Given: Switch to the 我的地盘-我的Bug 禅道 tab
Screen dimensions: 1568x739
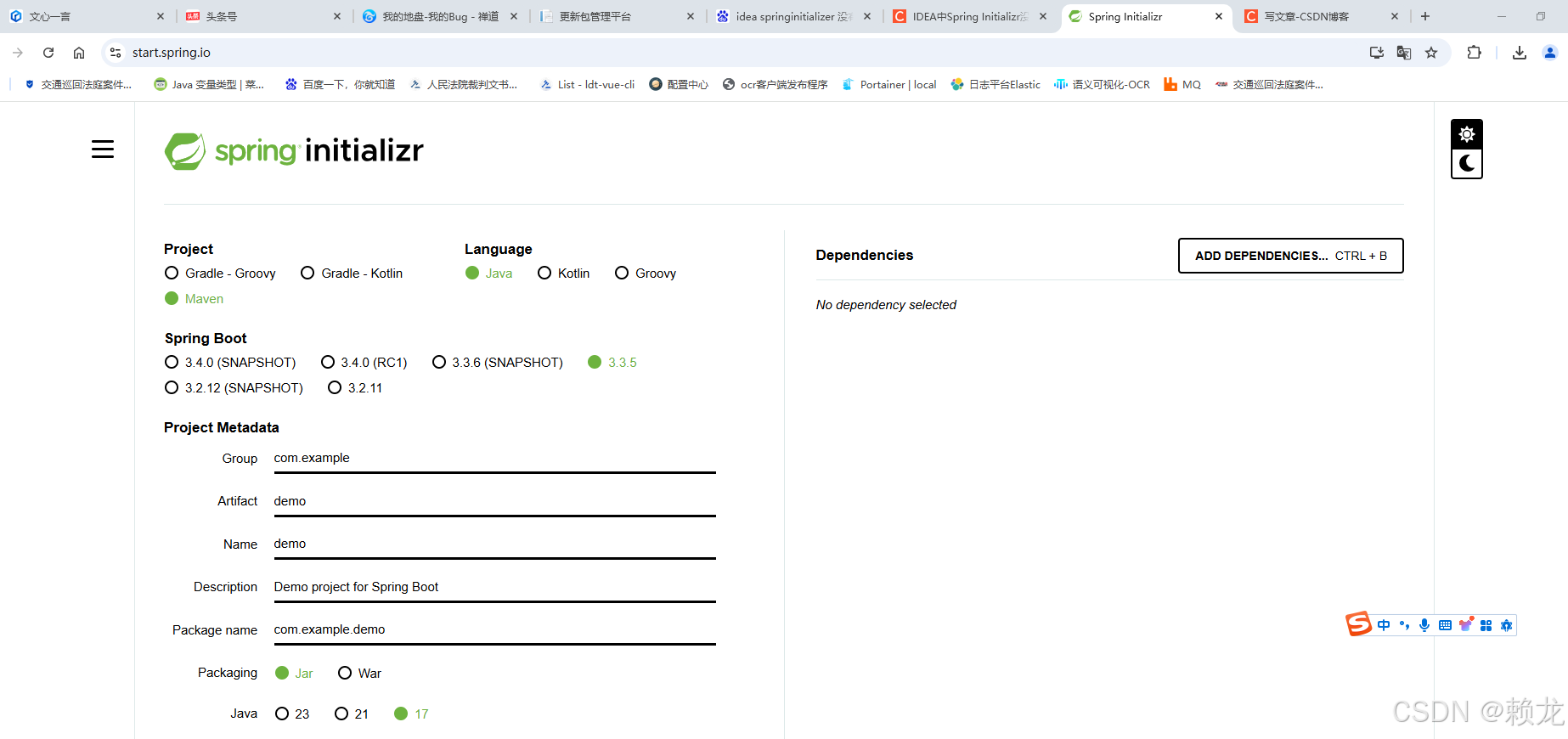Looking at the screenshot, I should point(439,16).
